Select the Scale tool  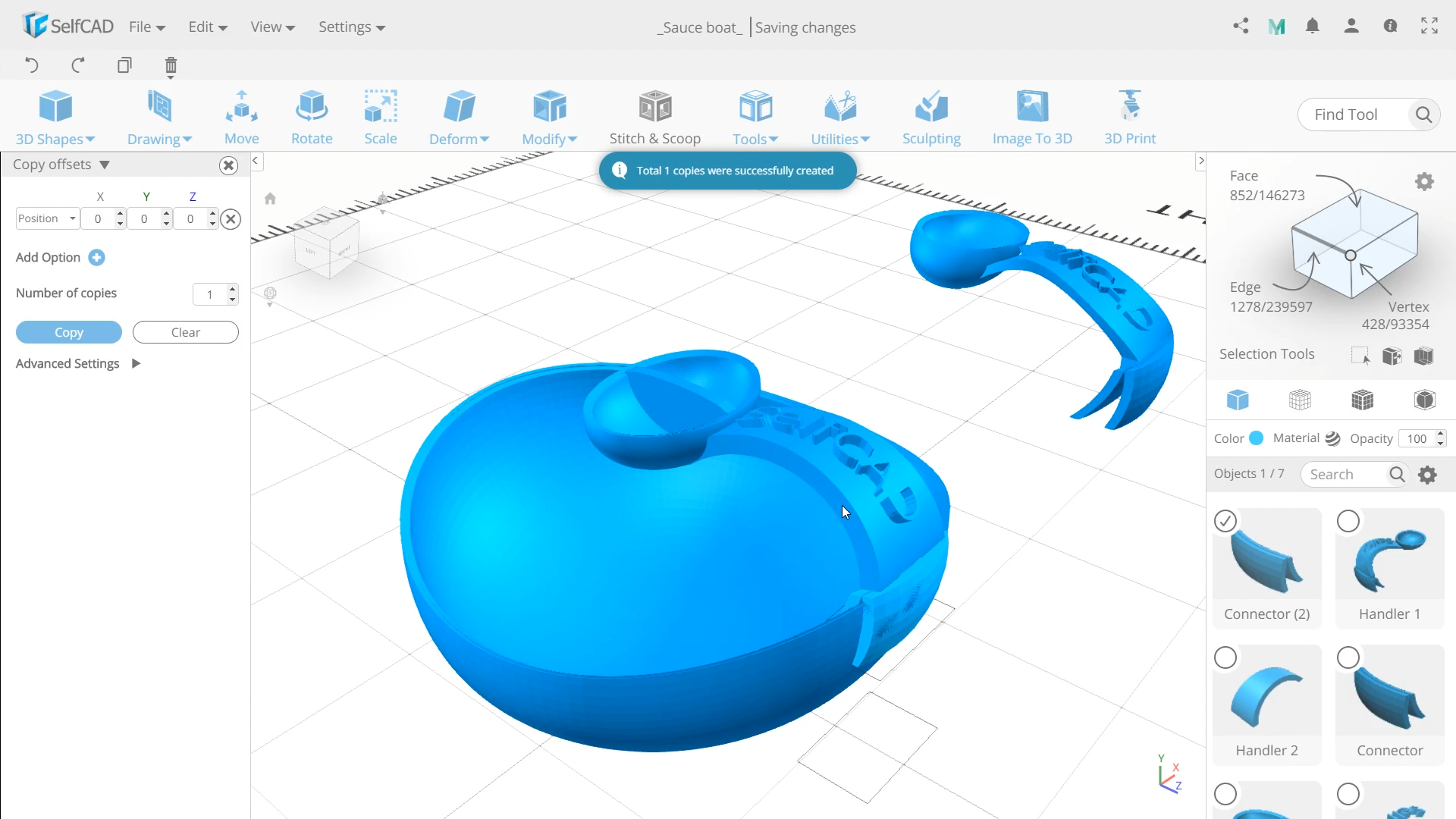(381, 118)
